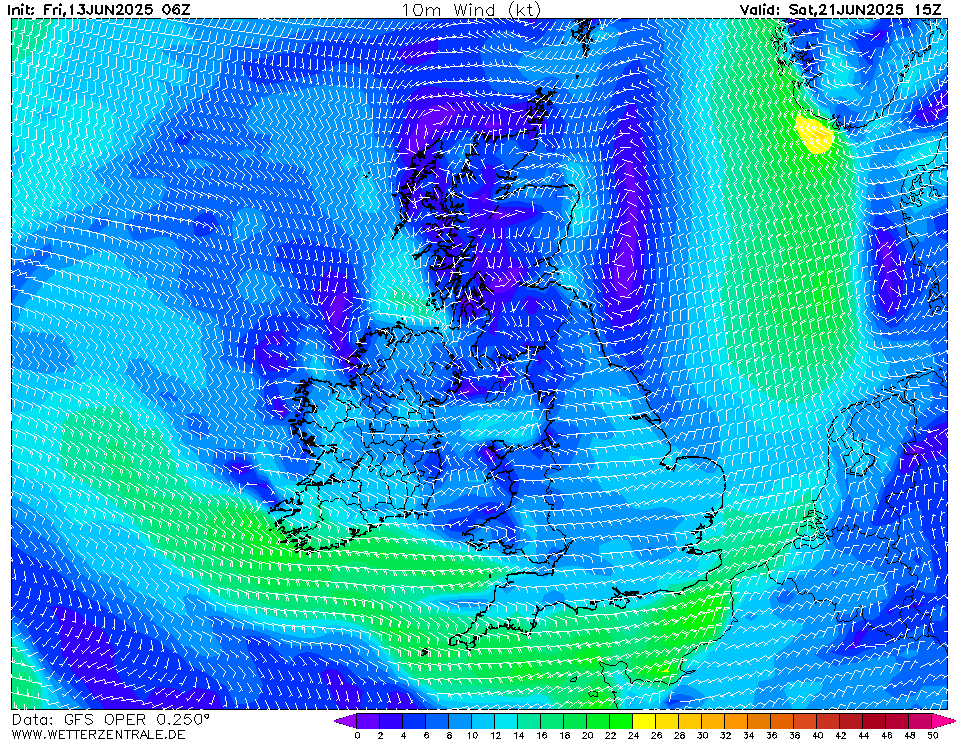Click the red 42–44 kt legend swatch
The image size is (959, 741).
[x=852, y=721]
